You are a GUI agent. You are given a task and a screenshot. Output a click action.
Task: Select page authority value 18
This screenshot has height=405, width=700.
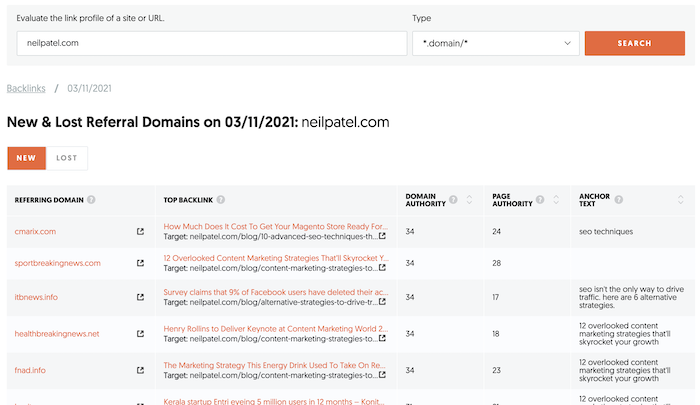(x=496, y=334)
